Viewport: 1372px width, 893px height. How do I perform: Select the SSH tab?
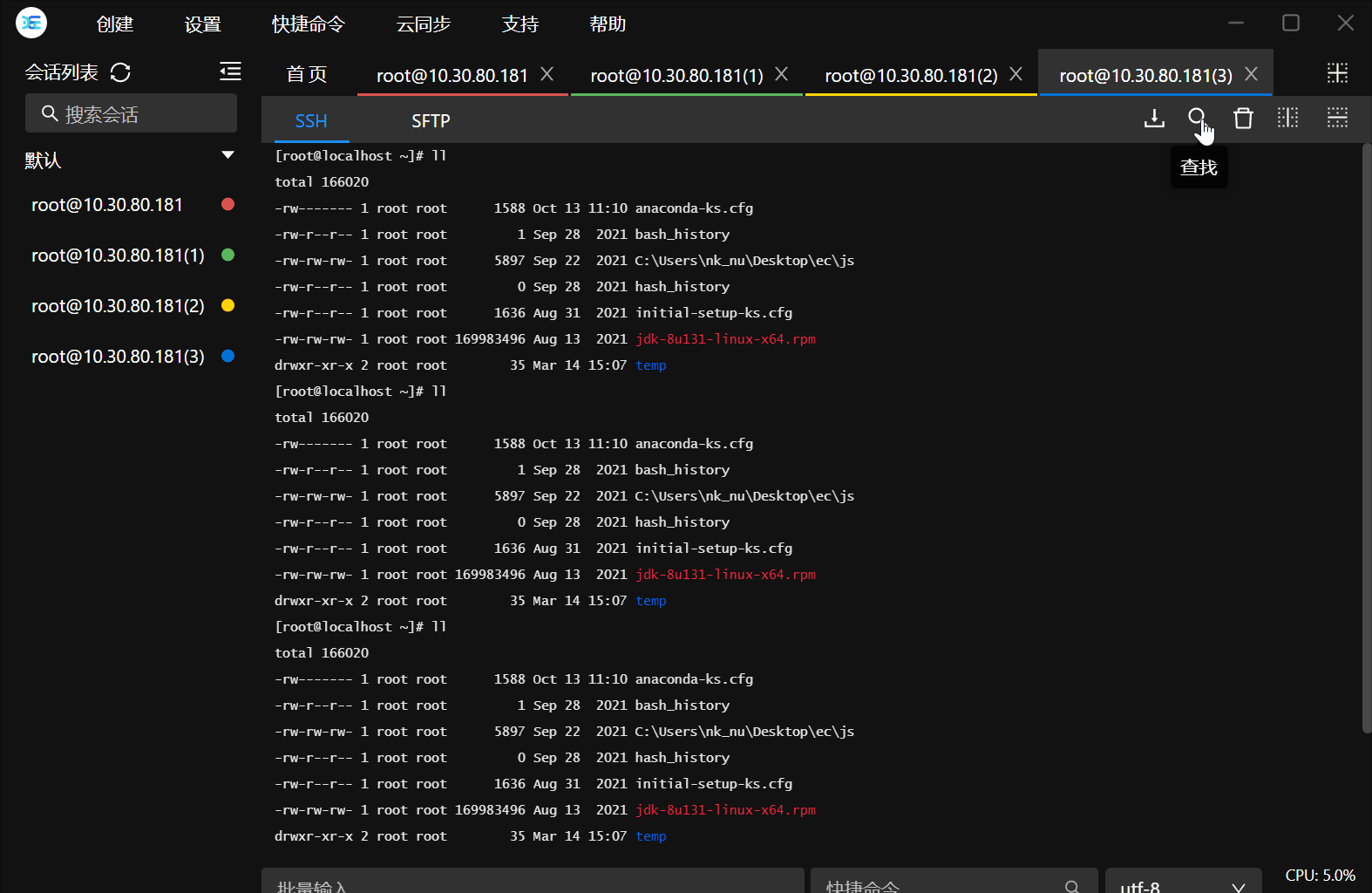click(311, 121)
